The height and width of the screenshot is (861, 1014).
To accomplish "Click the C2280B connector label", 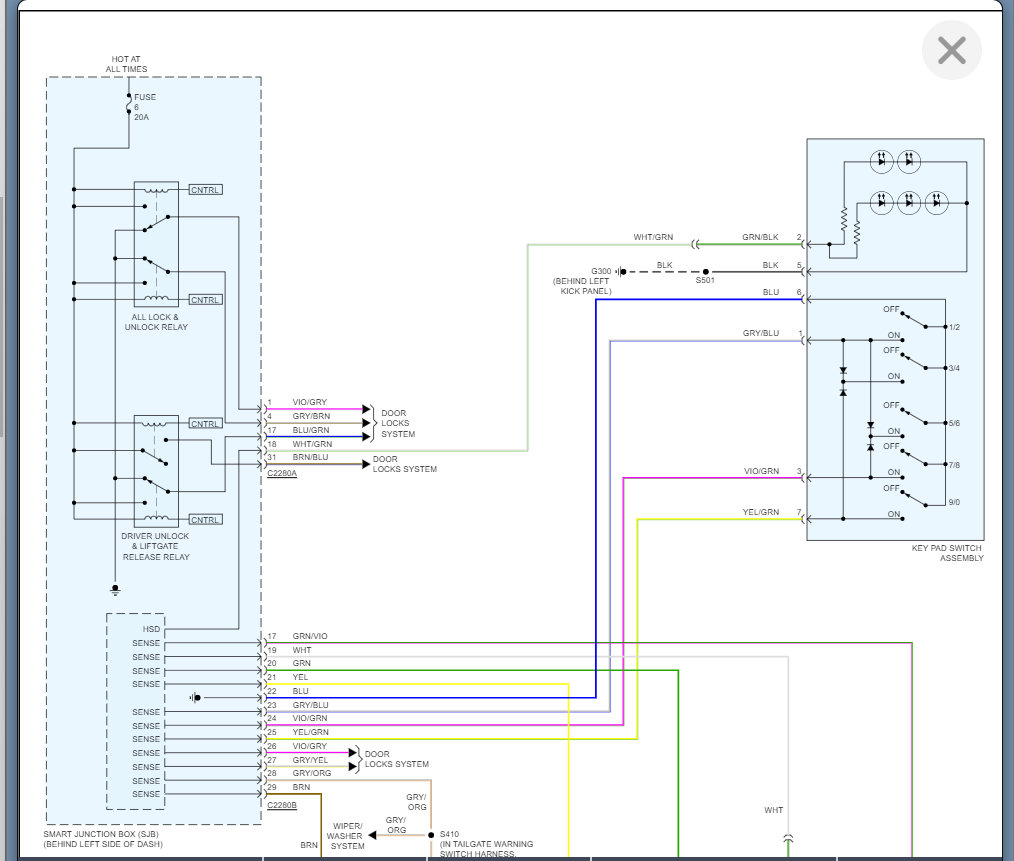I will click(x=282, y=805).
